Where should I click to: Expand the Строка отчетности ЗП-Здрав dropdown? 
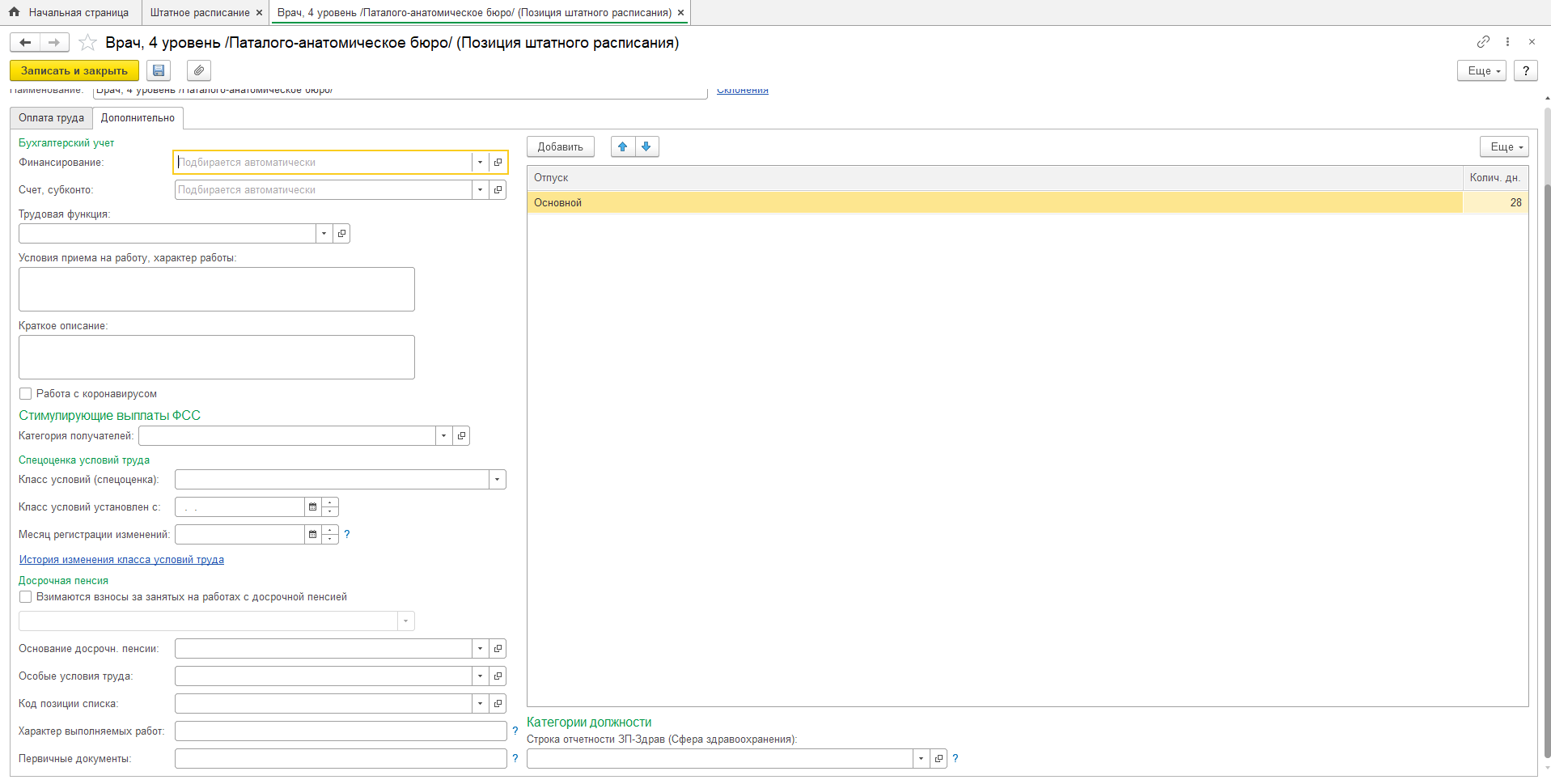[922, 759]
